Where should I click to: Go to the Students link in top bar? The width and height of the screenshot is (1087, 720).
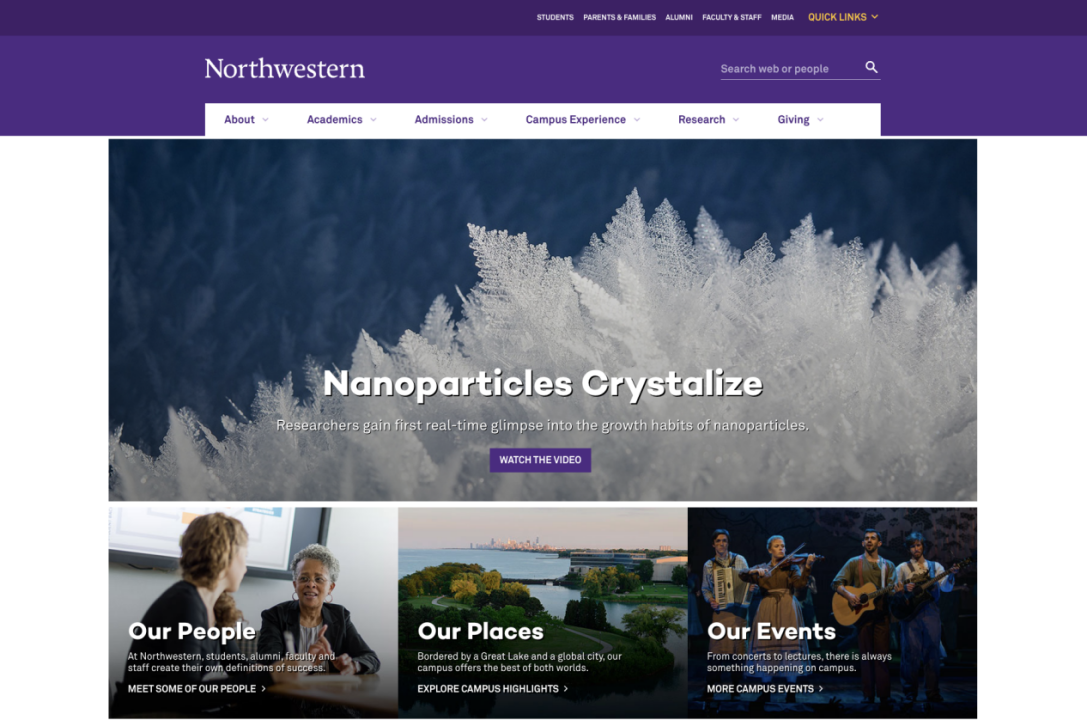click(555, 17)
